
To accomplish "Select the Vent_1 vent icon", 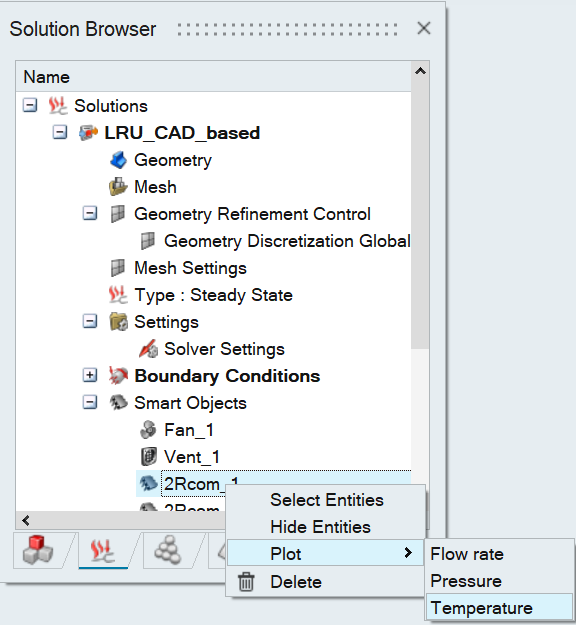I will pos(149,457).
